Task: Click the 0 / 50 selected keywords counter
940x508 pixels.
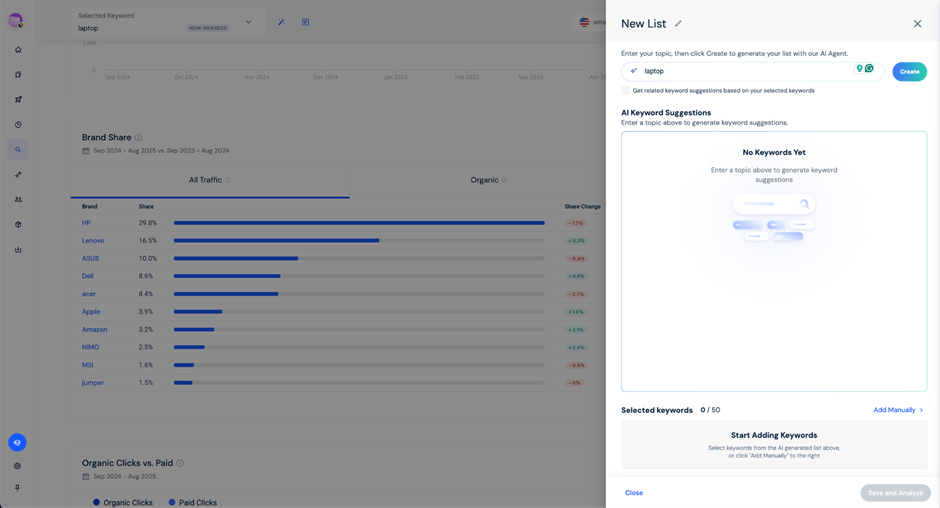Action: (x=710, y=410)
